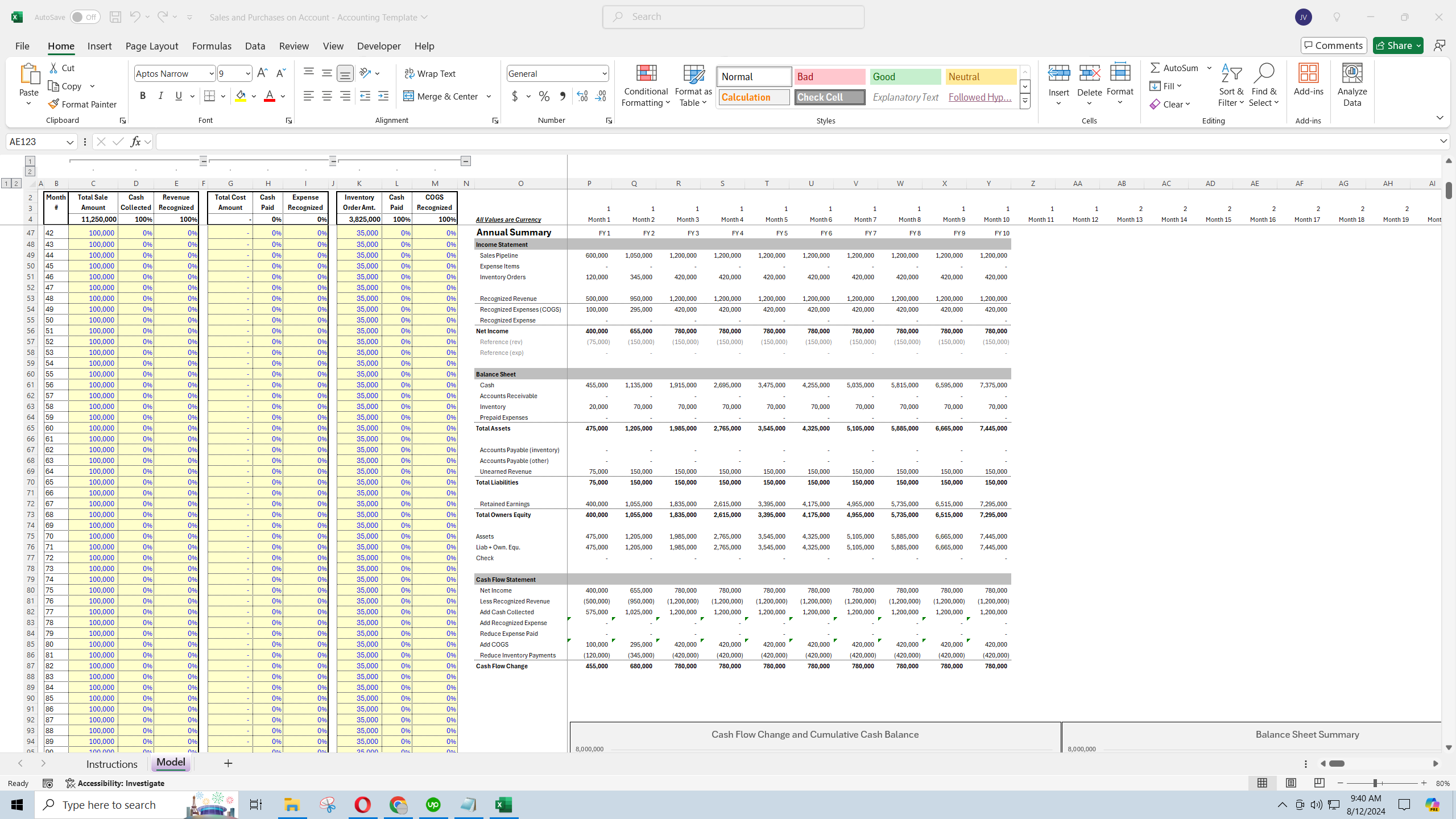Image resolution: width=1456 pixels, height=819 pixels.
Task: Open the font size dropdown
Action: point(248,73)
